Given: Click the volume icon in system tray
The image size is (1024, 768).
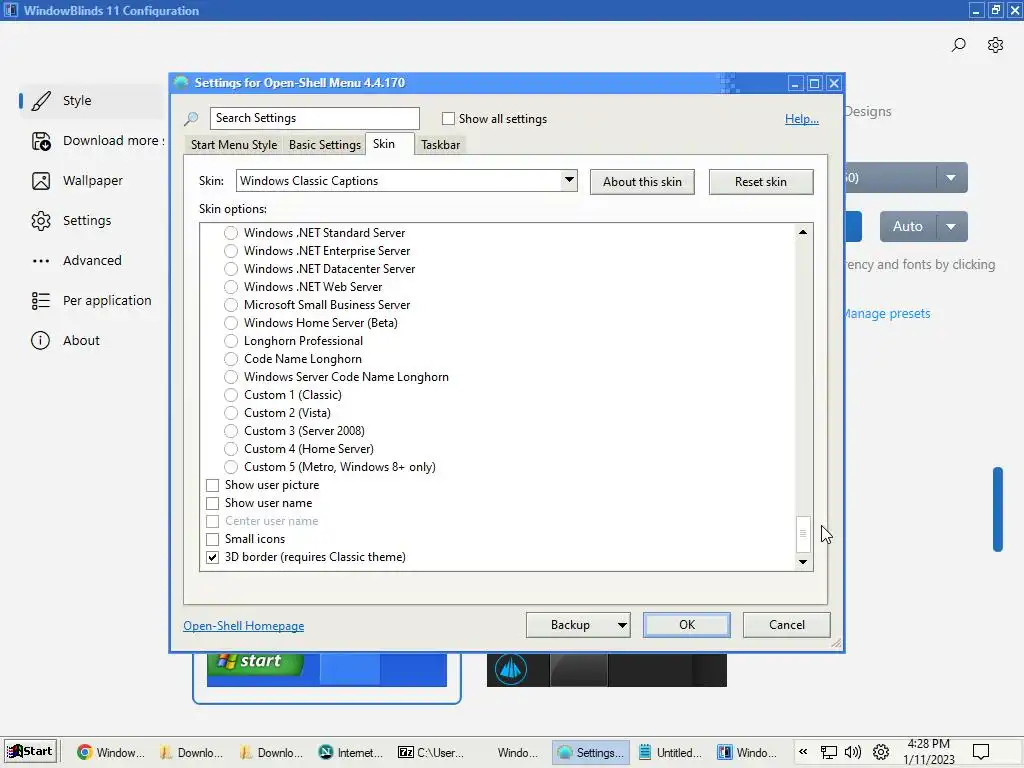Looking at the screenshot, I should click(853, 752).
